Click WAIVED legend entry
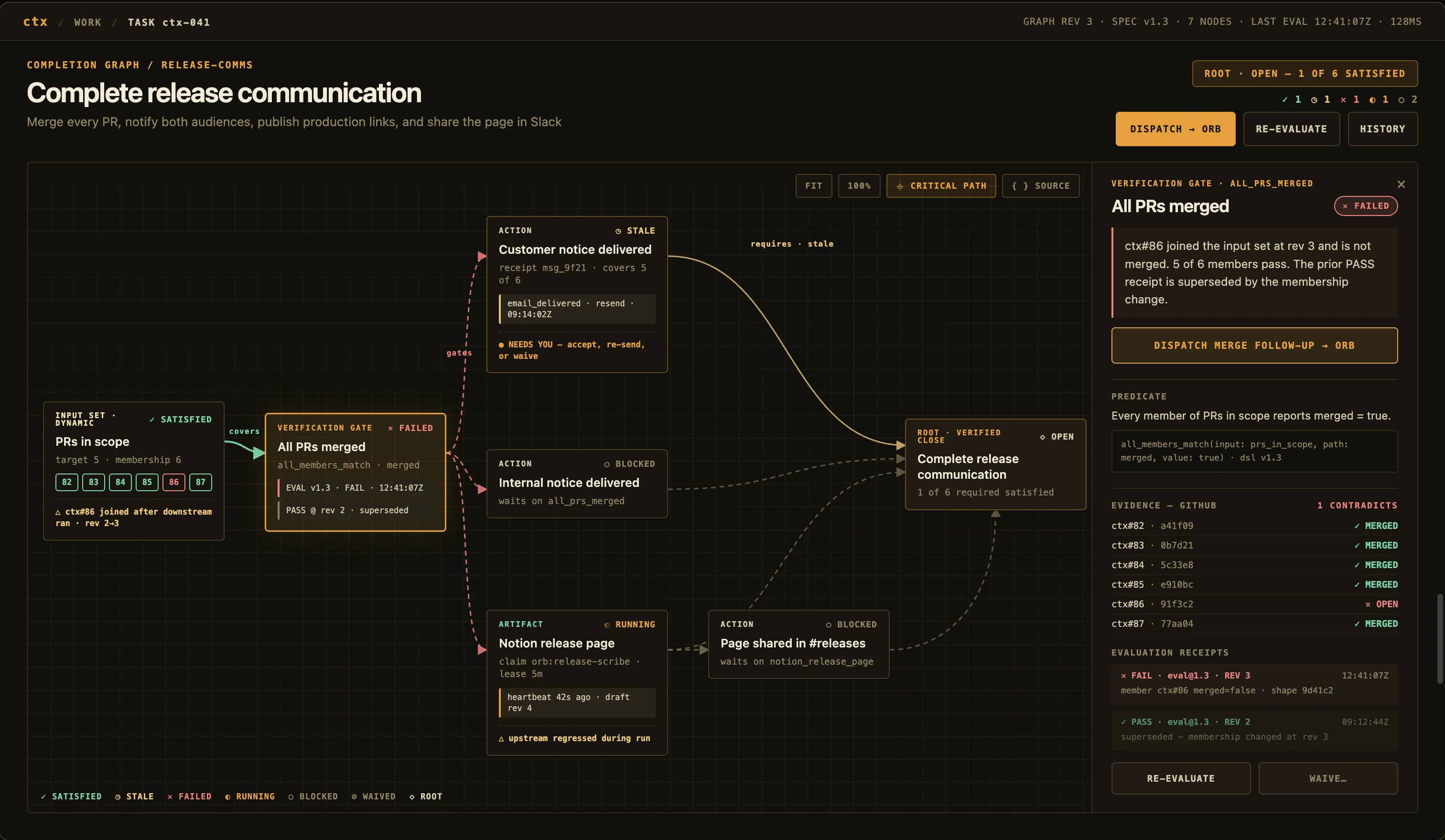The width and height of the screenshot is (1445, 840). coord(373,797)
